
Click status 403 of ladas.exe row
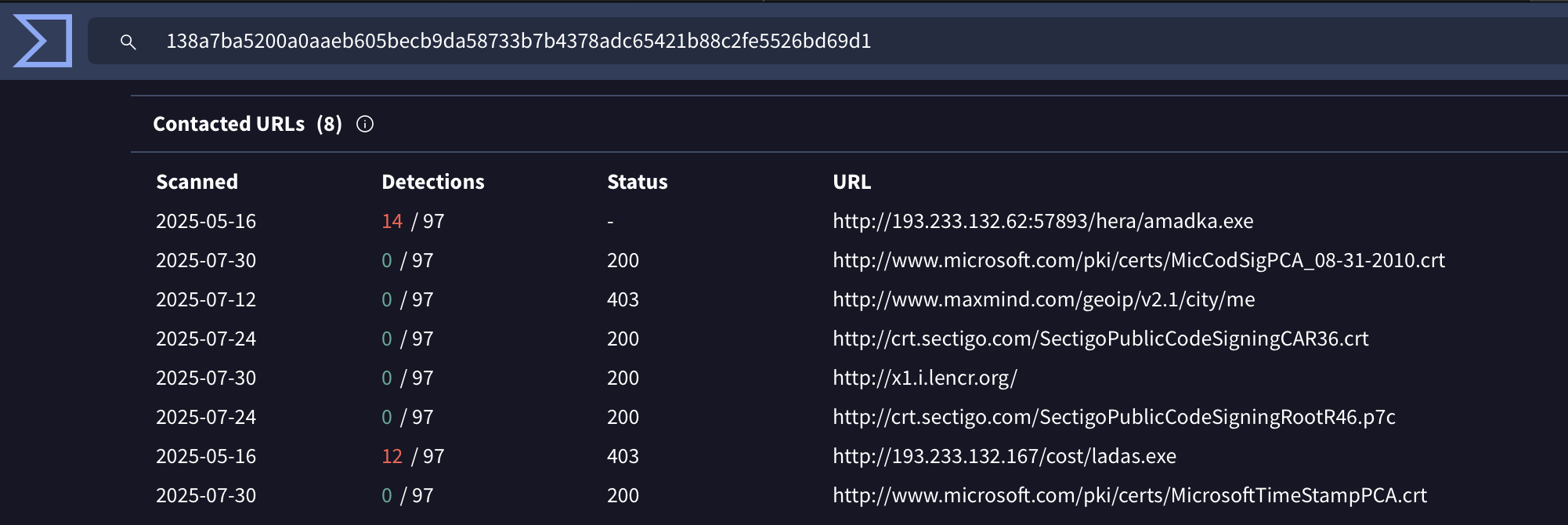tap(623, 456)
